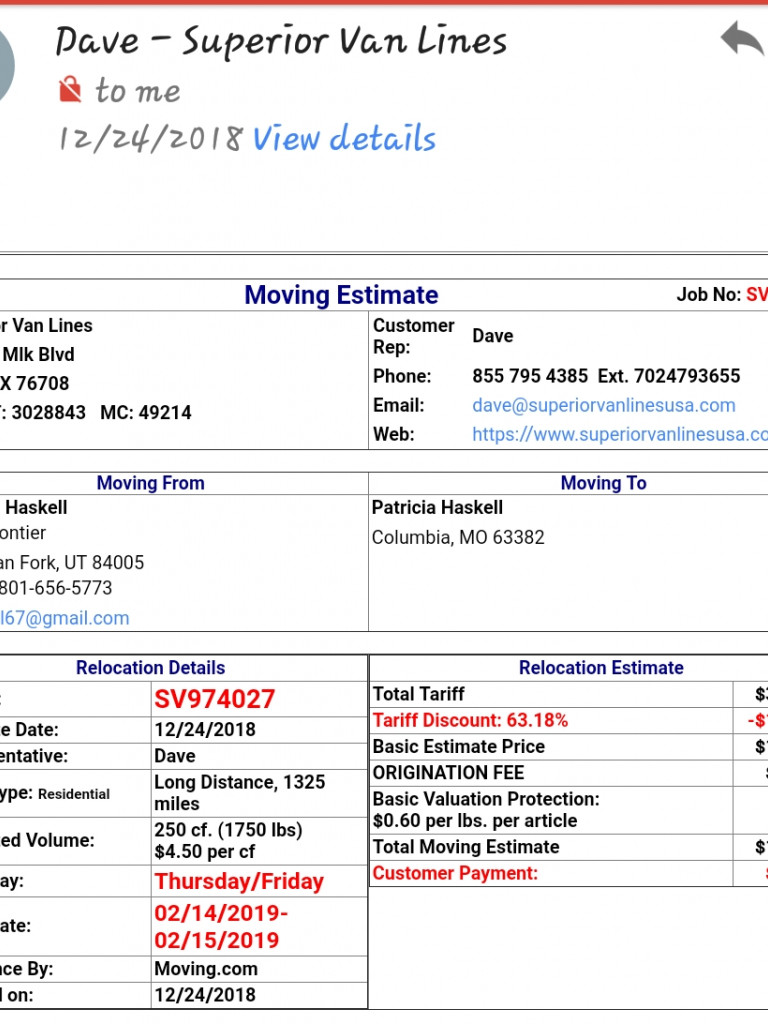Select the ORIGINATION FEE row
768x1024 pixels.
[x=569, y=773]
